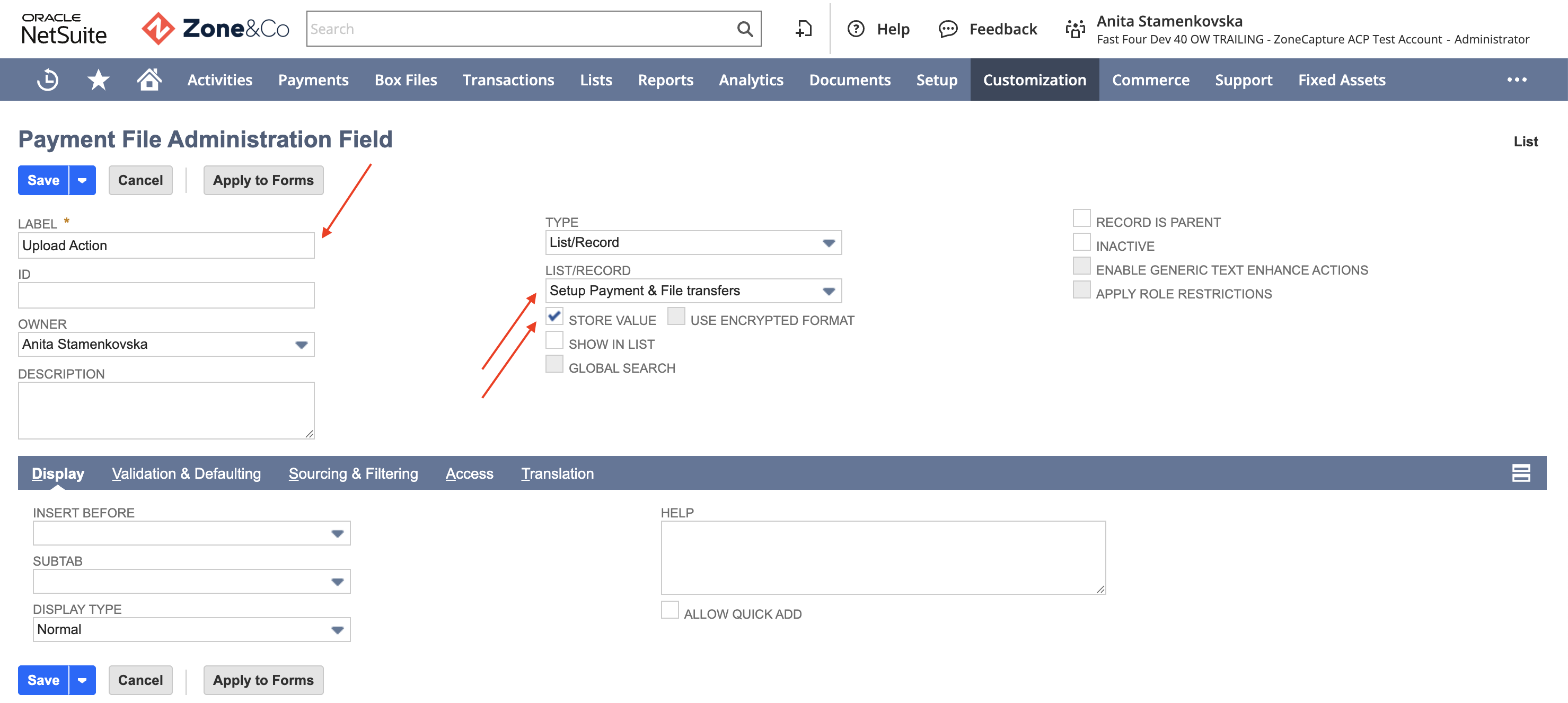
Task: Check the Inactive checkbox
Action: point(1081,242)
